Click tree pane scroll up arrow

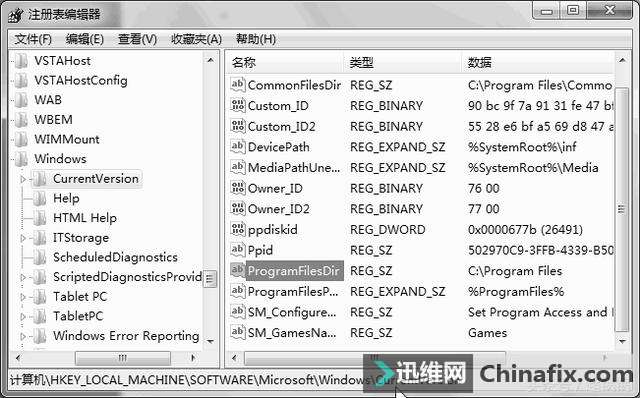210,60
